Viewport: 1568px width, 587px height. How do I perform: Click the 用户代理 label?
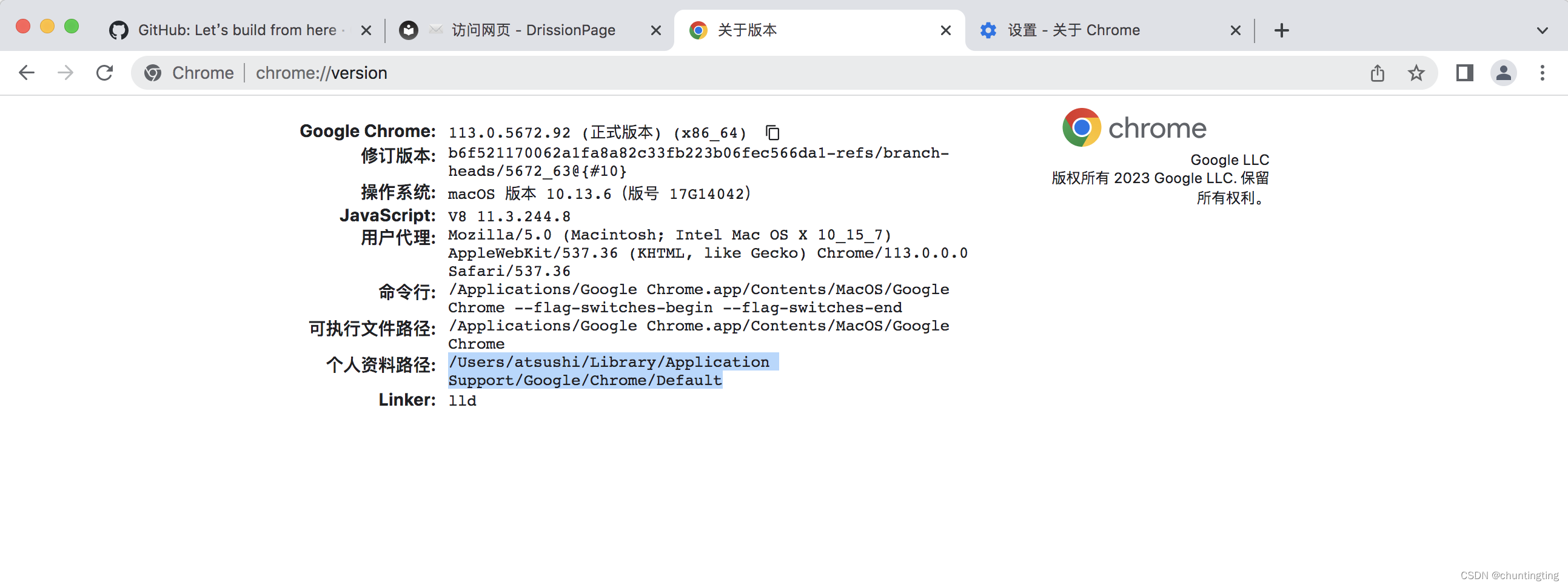click(398, 238)
